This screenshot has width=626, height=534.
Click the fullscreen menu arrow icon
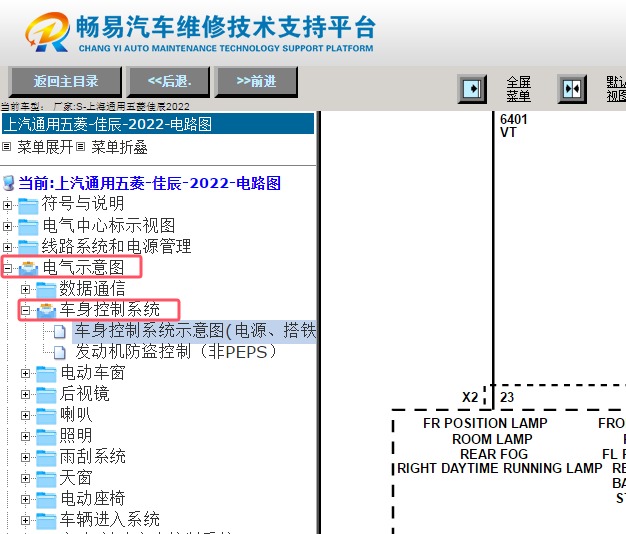click(x=472, y=89)
